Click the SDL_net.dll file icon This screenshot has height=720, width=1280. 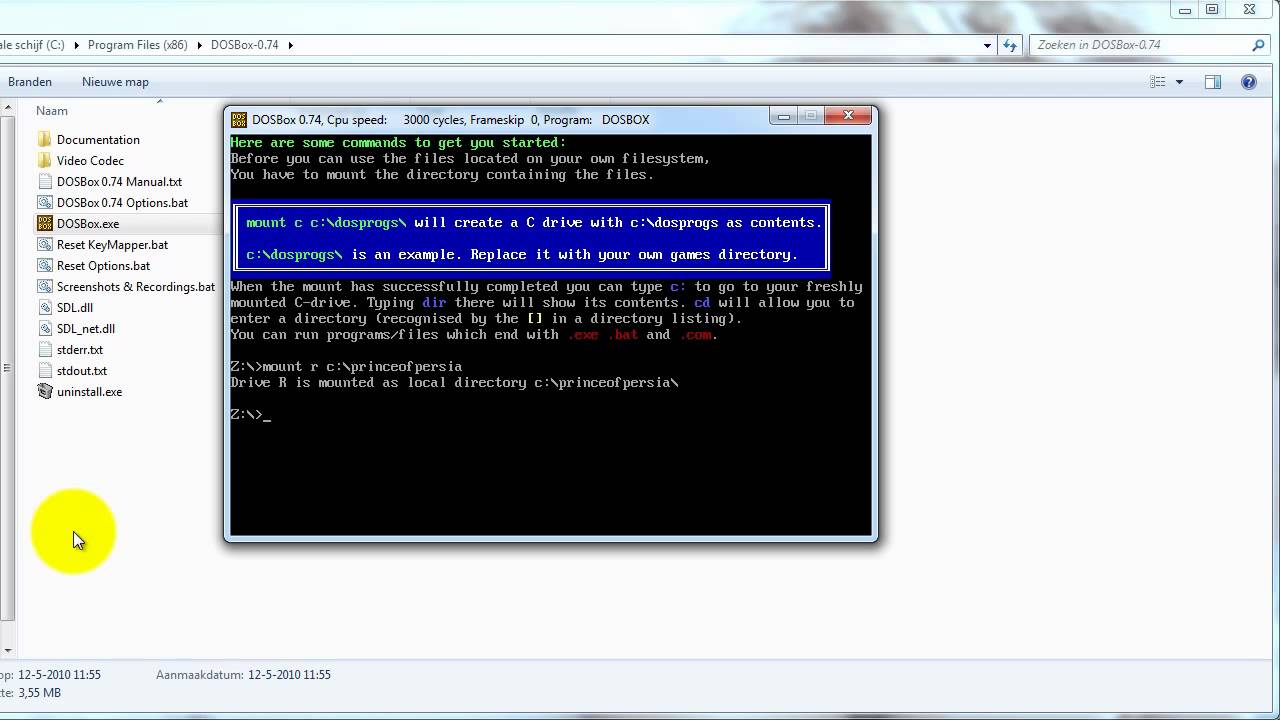(x=44, y=329)
